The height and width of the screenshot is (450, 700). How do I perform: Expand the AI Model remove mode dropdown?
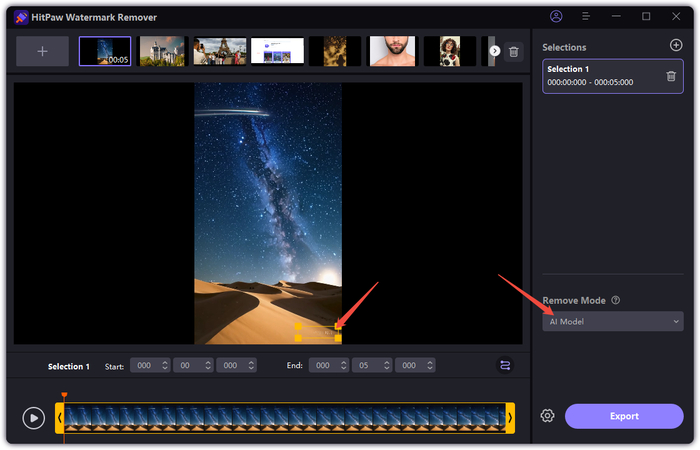click(612, 321)
